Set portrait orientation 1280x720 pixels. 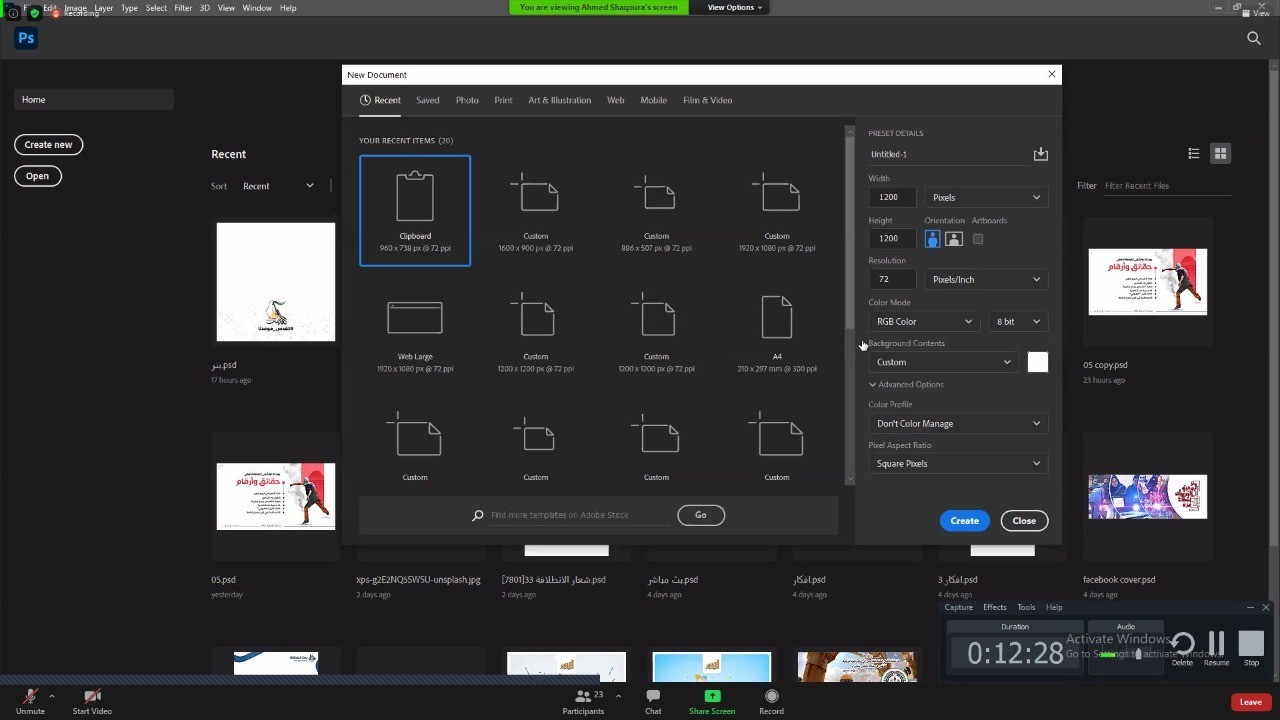(932, 239)
